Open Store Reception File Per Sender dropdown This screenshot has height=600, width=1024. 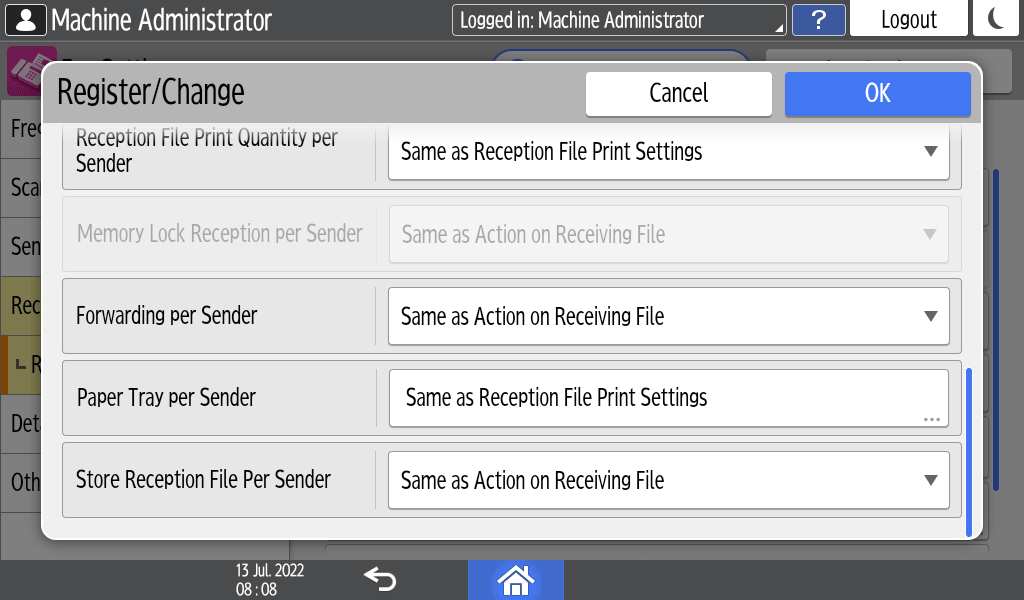(x=668, y=480)
